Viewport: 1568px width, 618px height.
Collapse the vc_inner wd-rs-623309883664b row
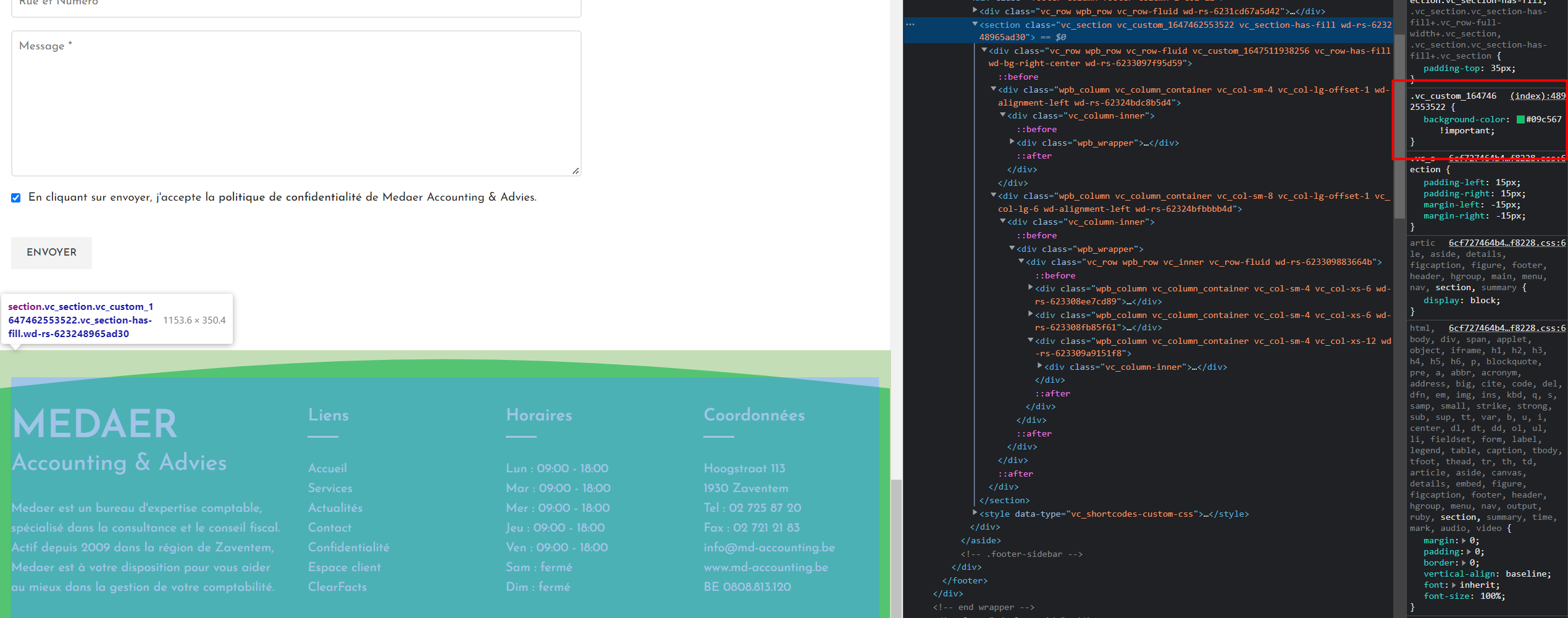[1021, 261]
